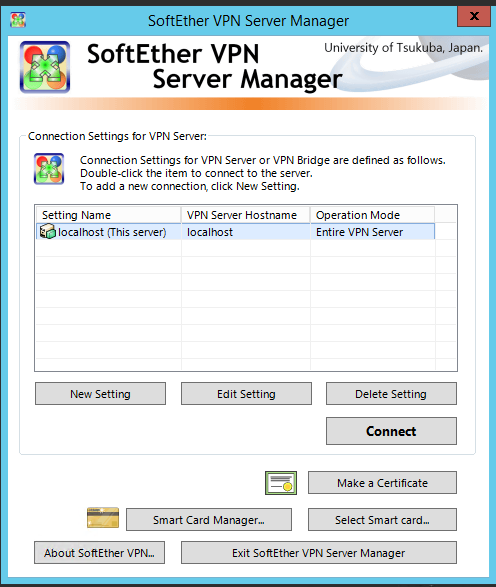Click the Connection Settings section icon
The width and height of the screenshot is (496, 587).
coord(49,169)
